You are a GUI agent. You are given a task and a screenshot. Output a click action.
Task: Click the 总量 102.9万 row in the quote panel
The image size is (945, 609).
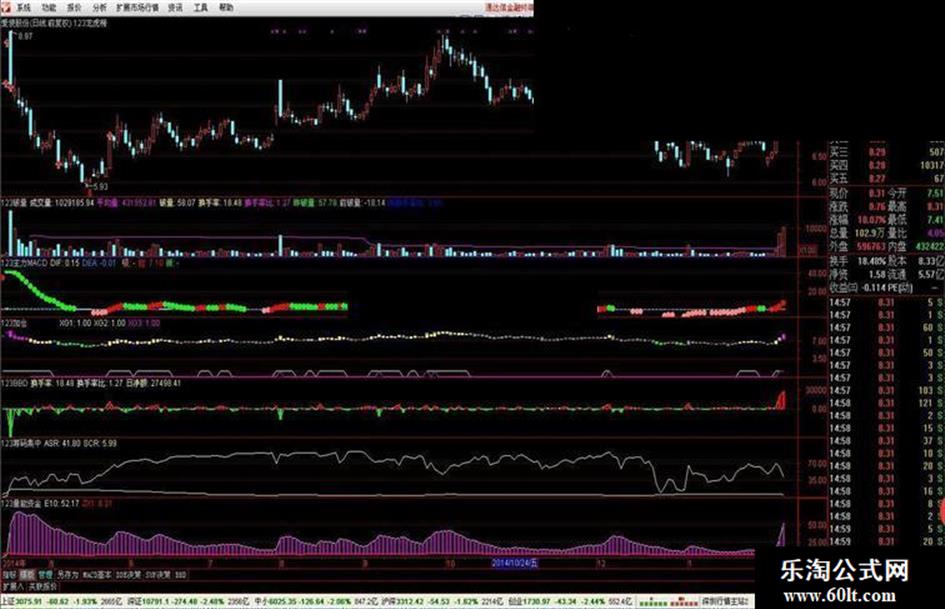pos(858,233)
